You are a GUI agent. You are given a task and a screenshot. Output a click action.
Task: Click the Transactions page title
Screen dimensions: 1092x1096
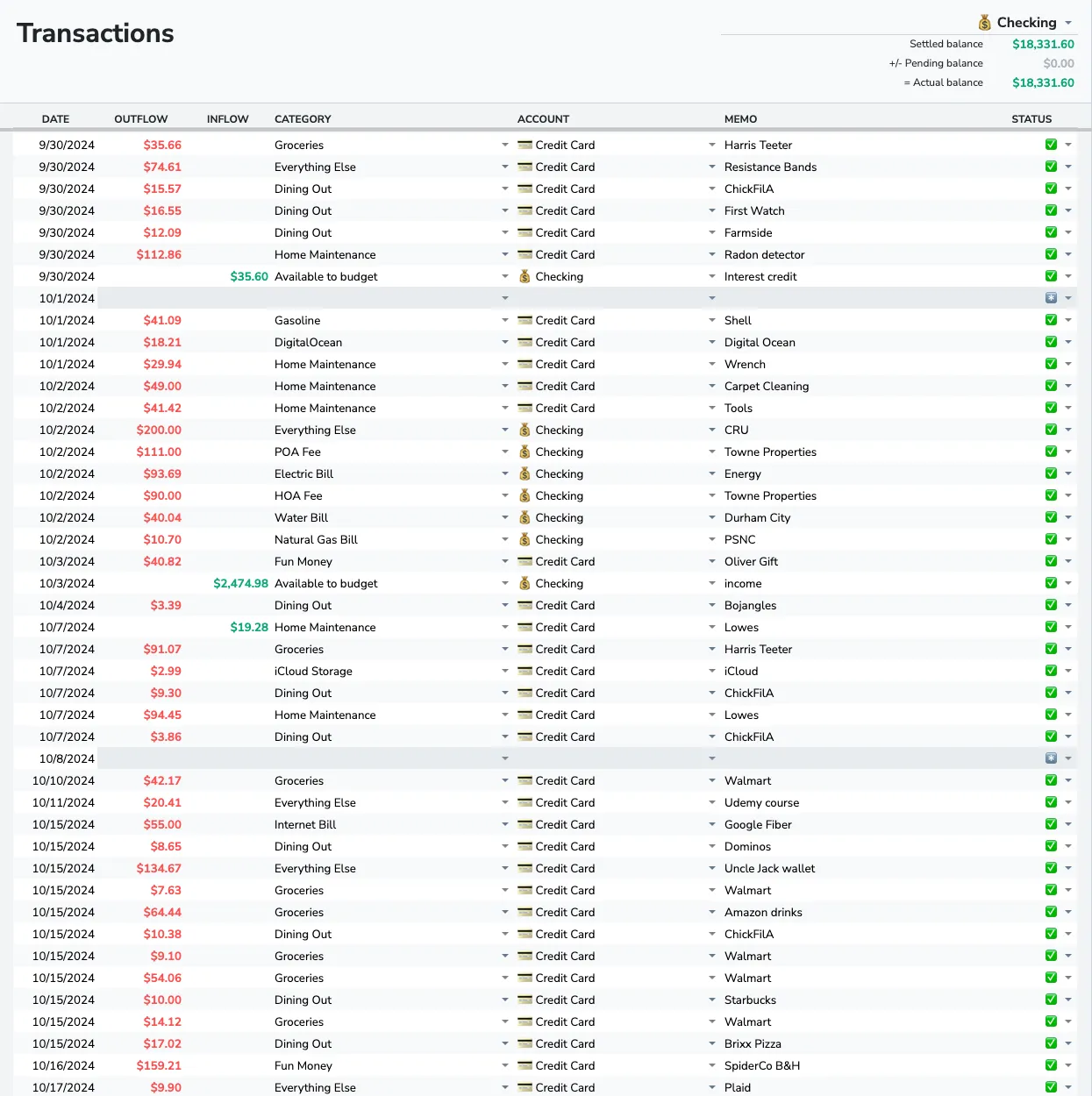tap(95, 32)
